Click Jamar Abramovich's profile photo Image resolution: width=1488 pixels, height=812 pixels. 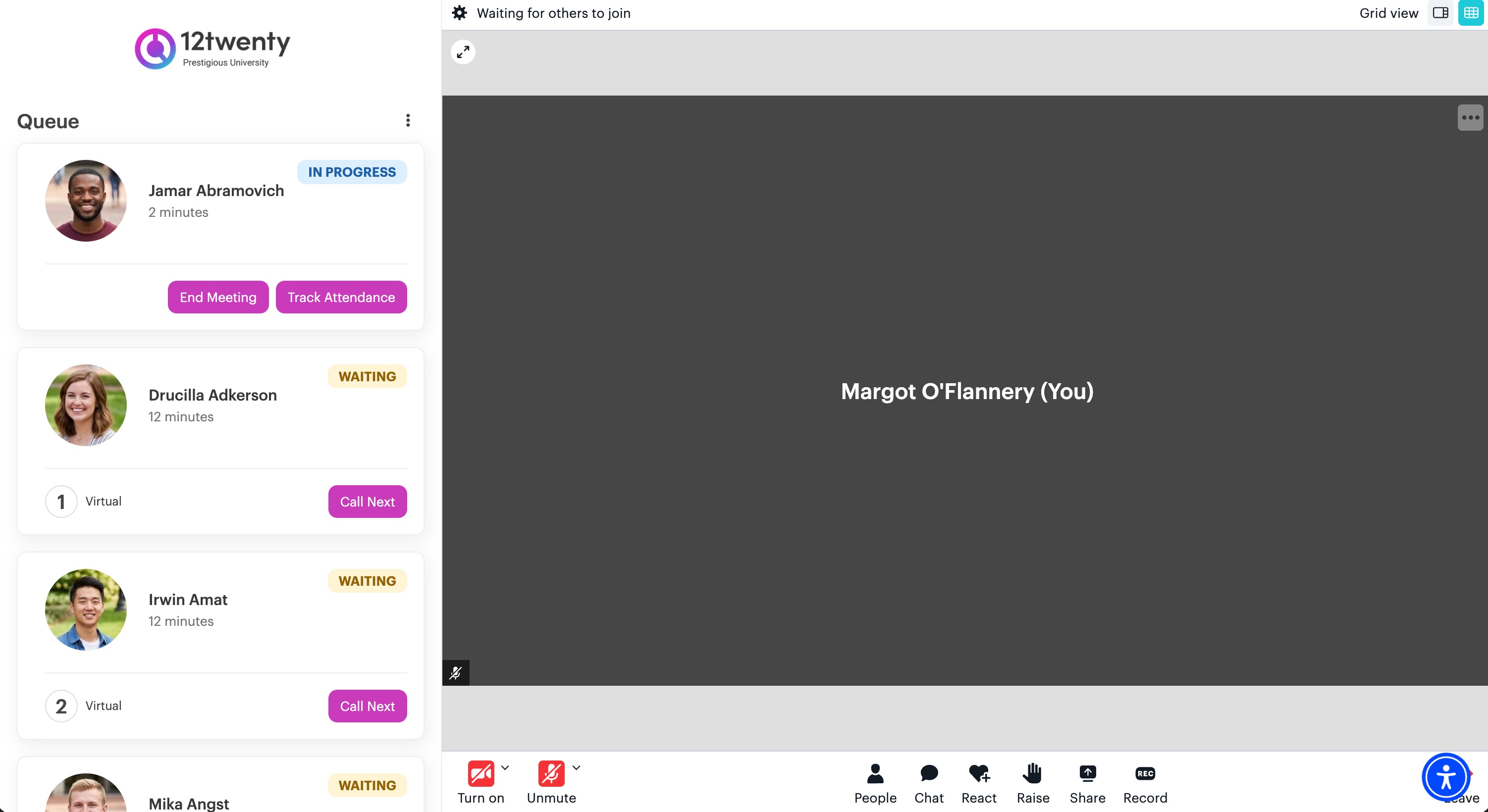tap(86, 201)
